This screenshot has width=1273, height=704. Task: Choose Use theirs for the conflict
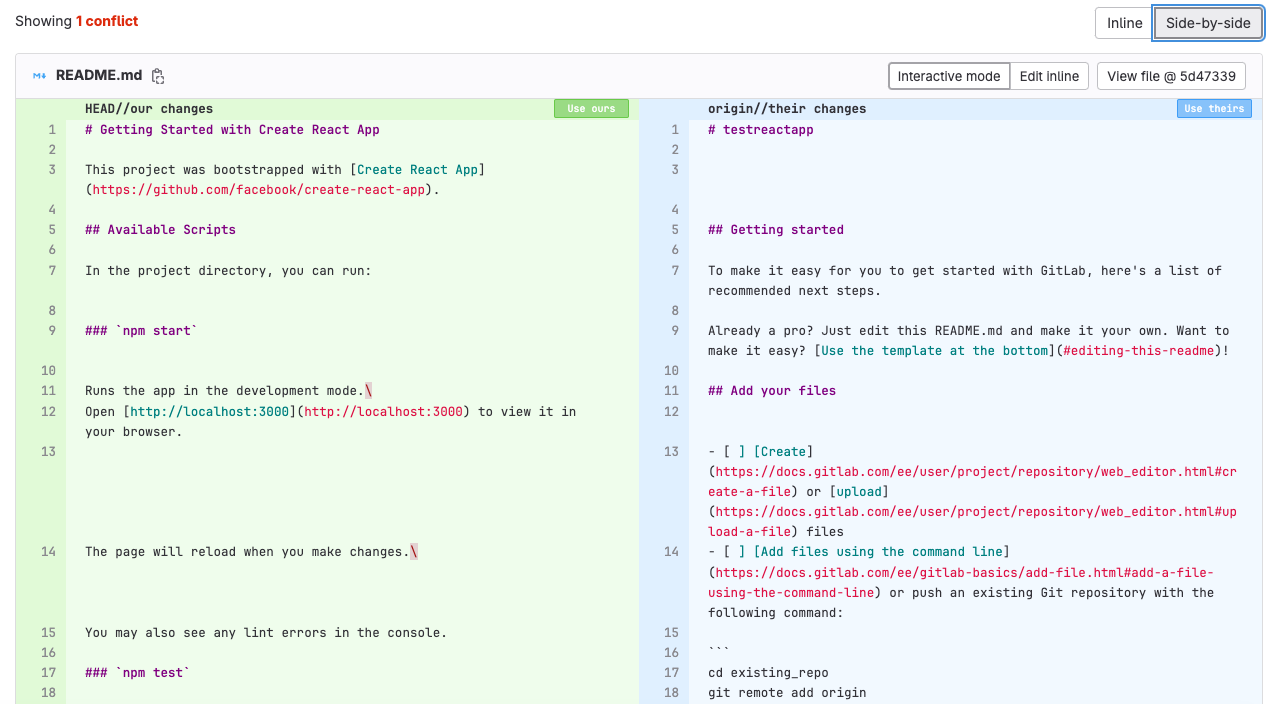click(1214, 108)
